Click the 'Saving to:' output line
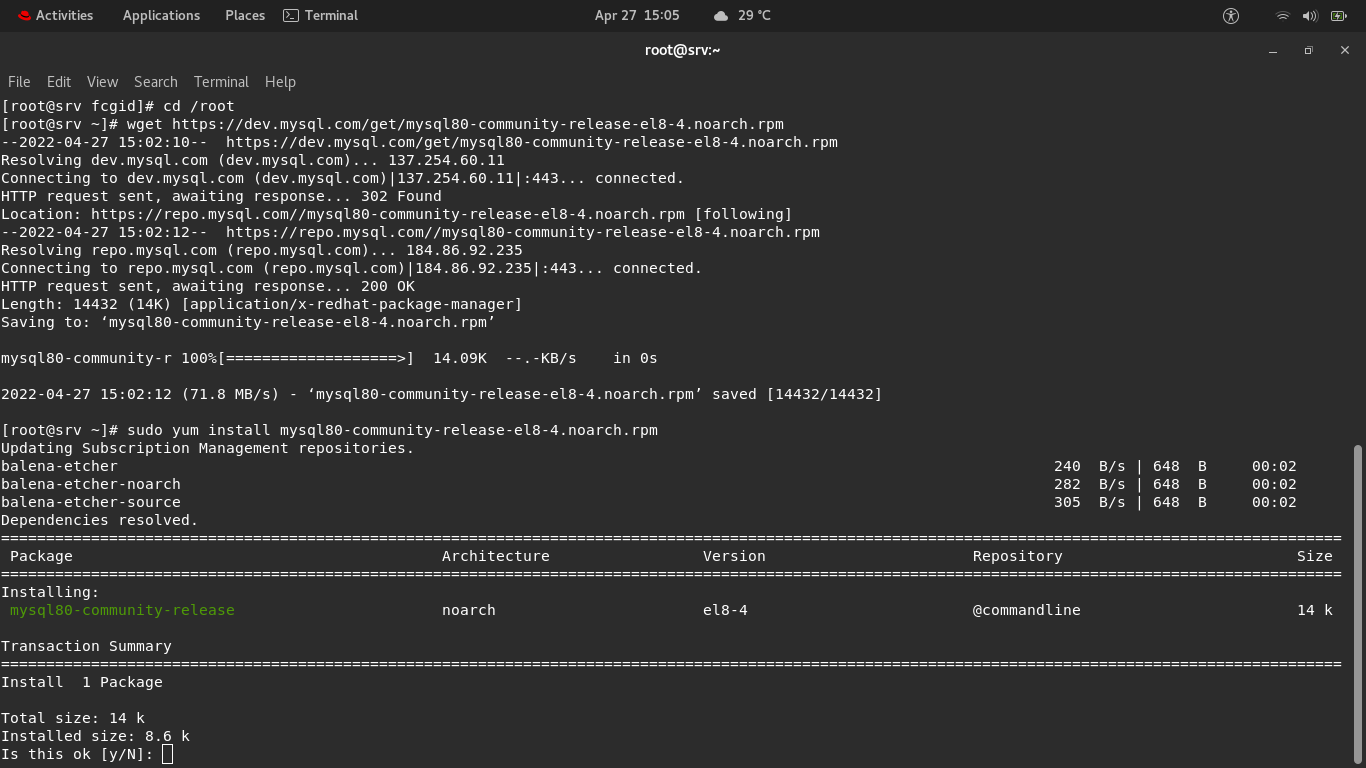 pyautogui.click(x=248, y=322)
